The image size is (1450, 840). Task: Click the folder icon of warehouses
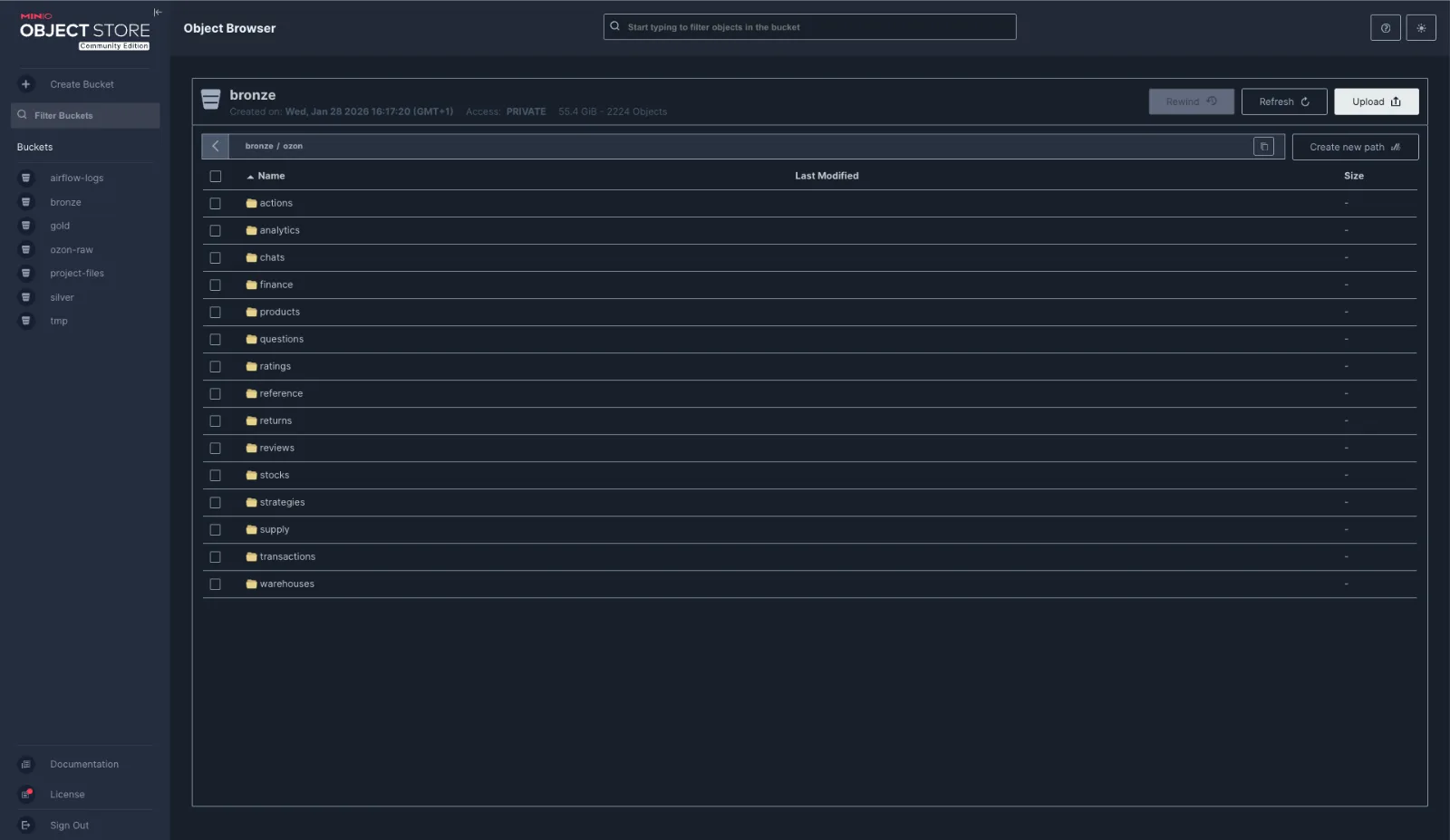251,584
